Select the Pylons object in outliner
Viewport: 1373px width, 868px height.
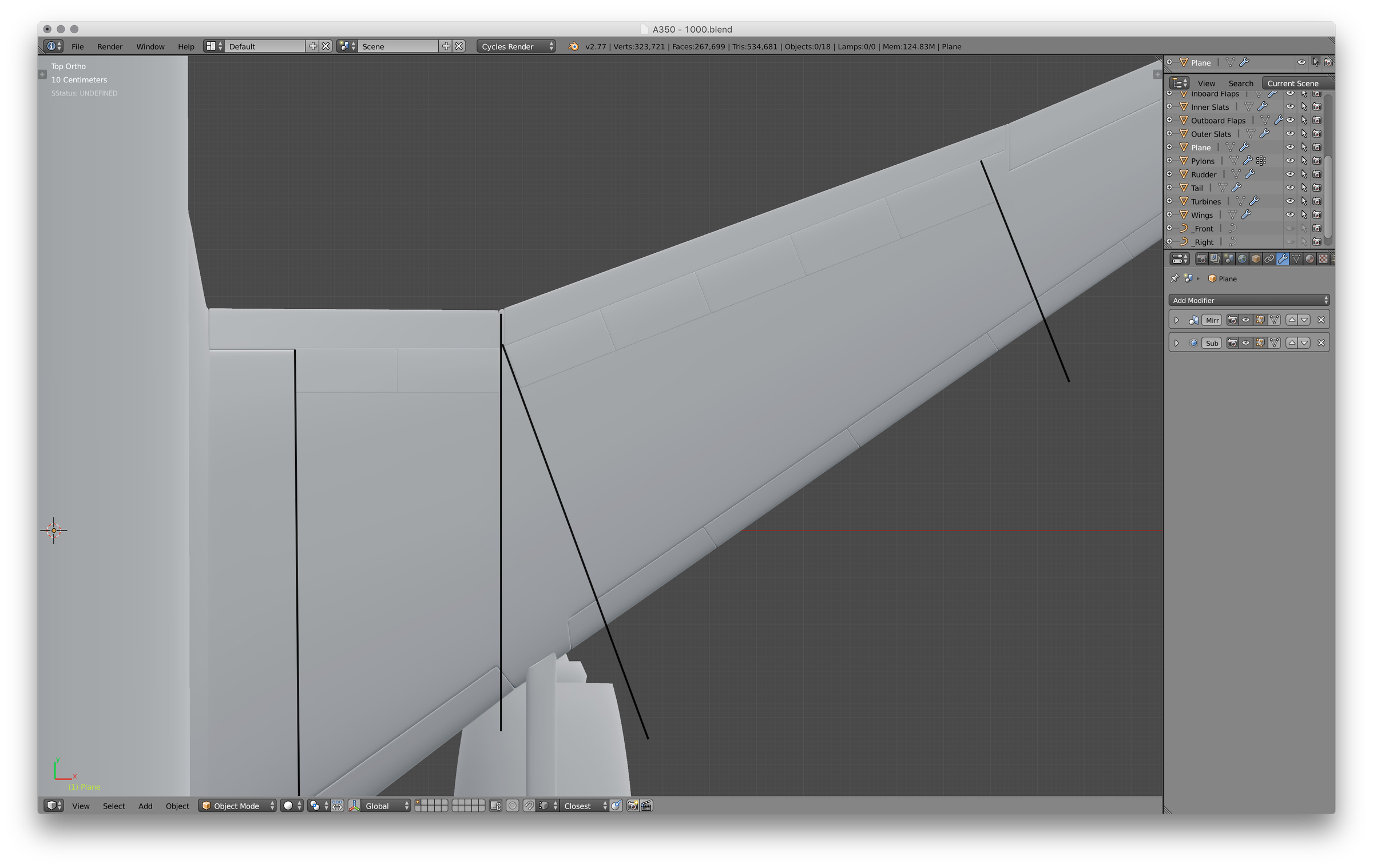(1203, 161)
